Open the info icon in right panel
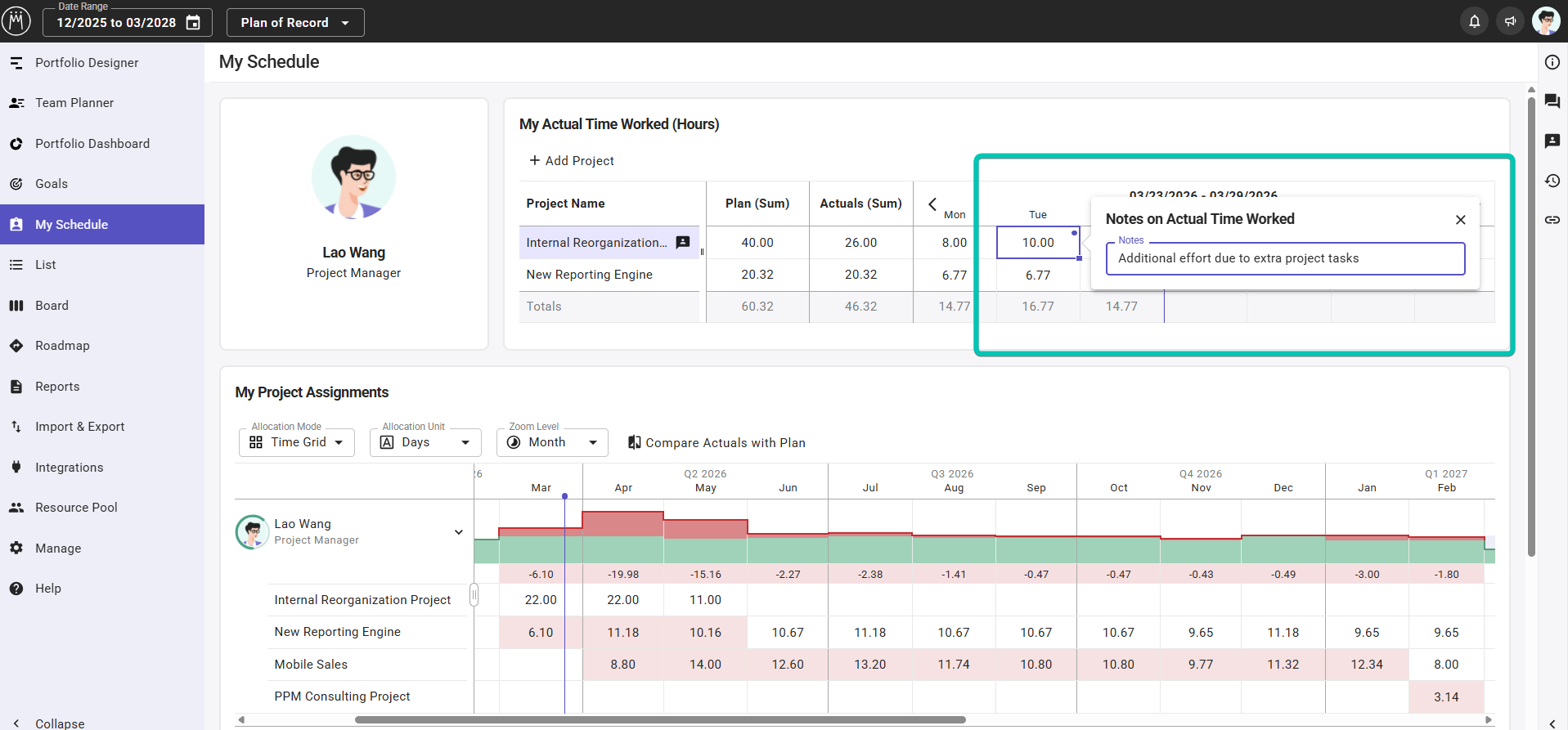1568x730 pixels. click(x=1552, y=62)
